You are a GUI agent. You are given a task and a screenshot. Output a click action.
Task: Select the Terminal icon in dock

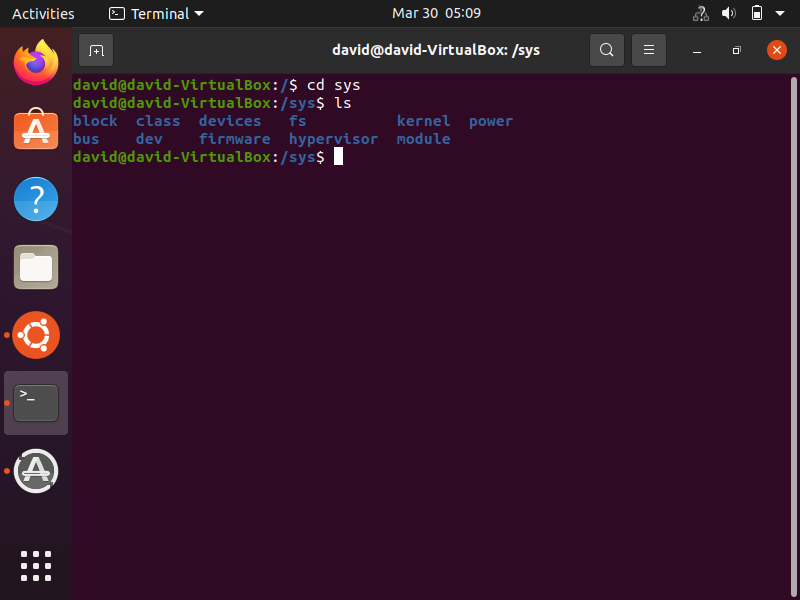coord(36,403)
